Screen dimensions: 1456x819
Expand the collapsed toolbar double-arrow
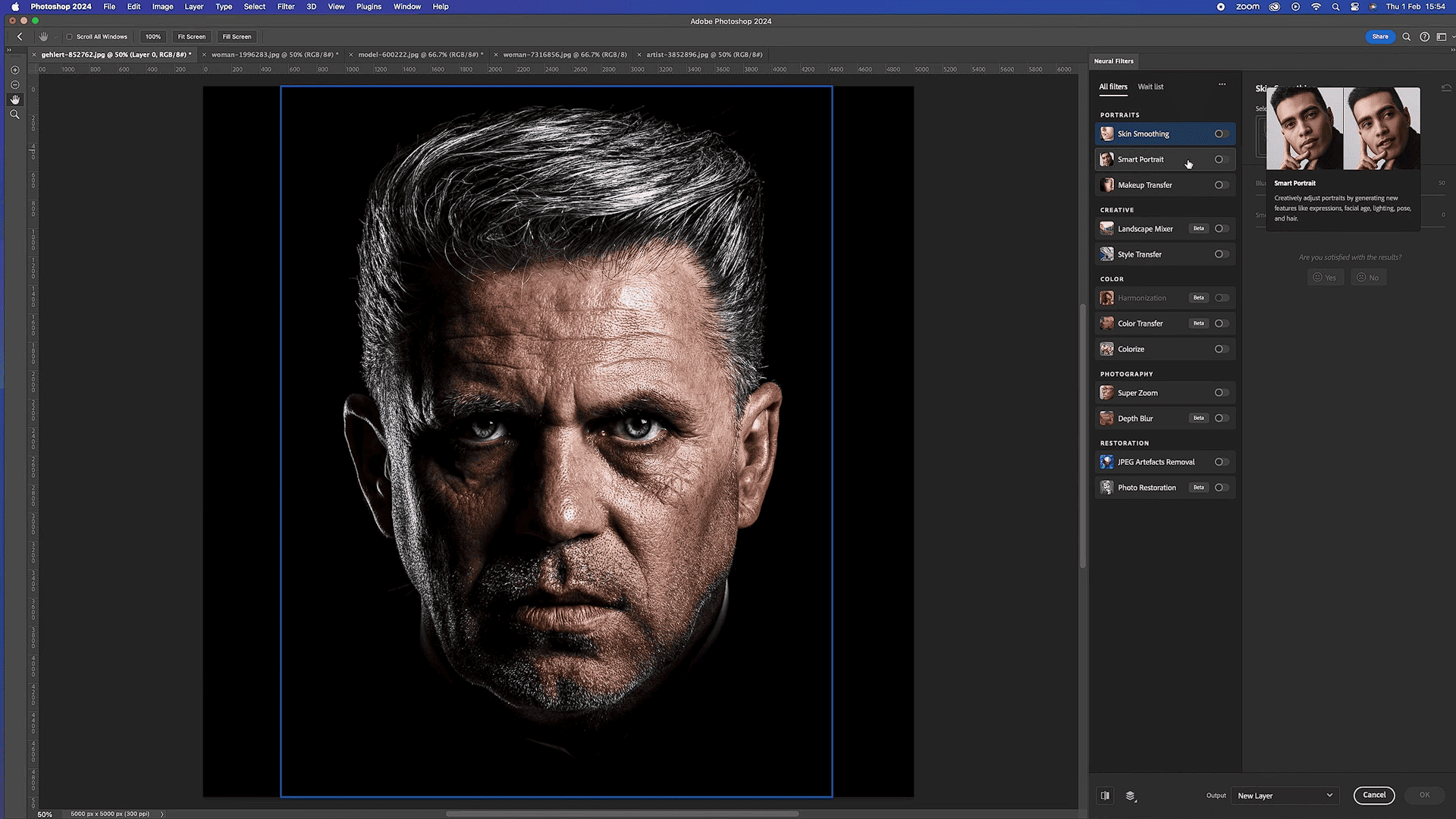click(8, 50)
